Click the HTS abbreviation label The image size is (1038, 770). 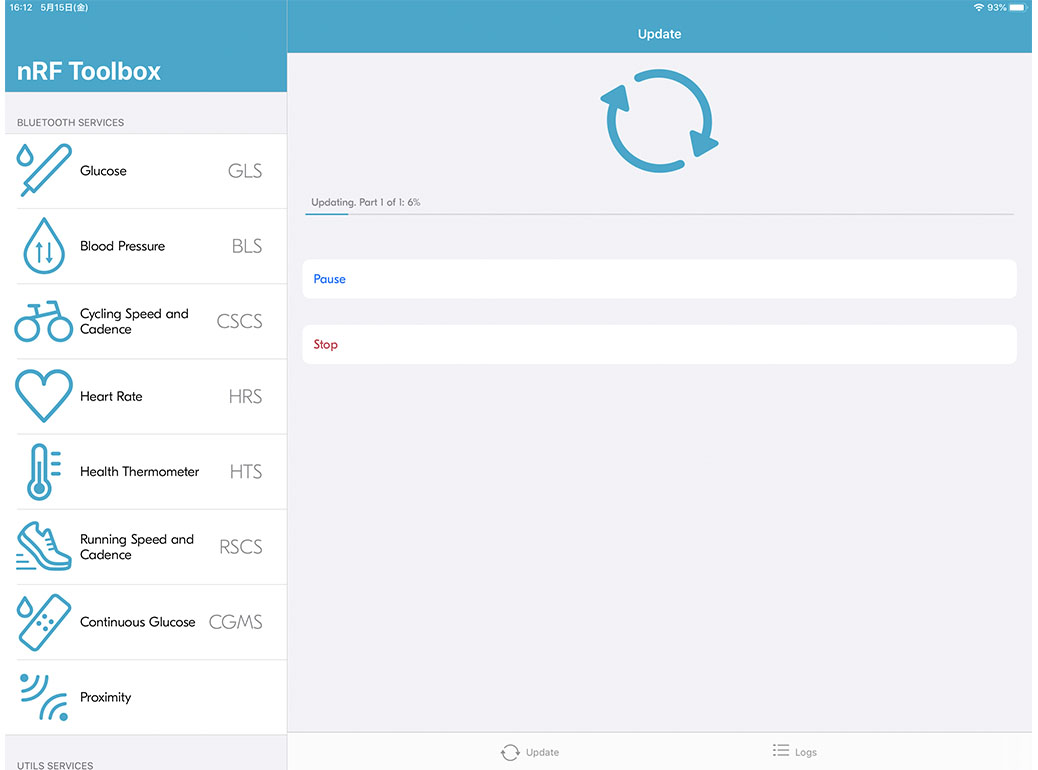246,471
